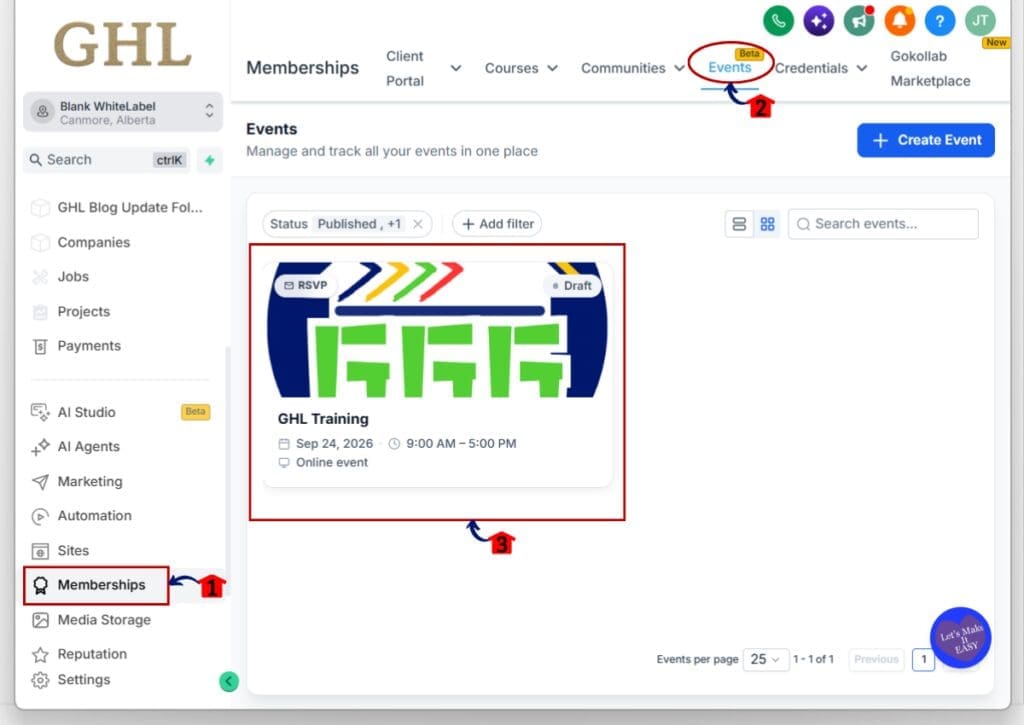Click the Media Storage image icon

pos(40,620)
